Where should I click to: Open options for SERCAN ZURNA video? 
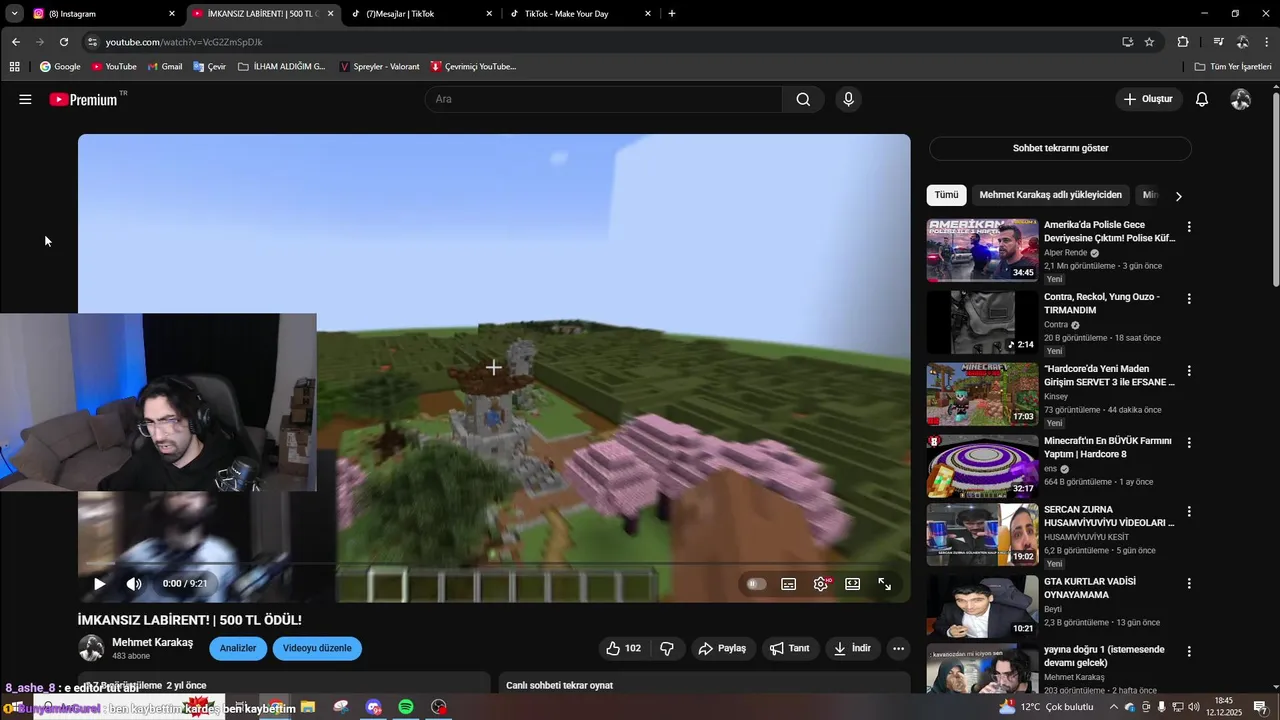coord(1189,511)
